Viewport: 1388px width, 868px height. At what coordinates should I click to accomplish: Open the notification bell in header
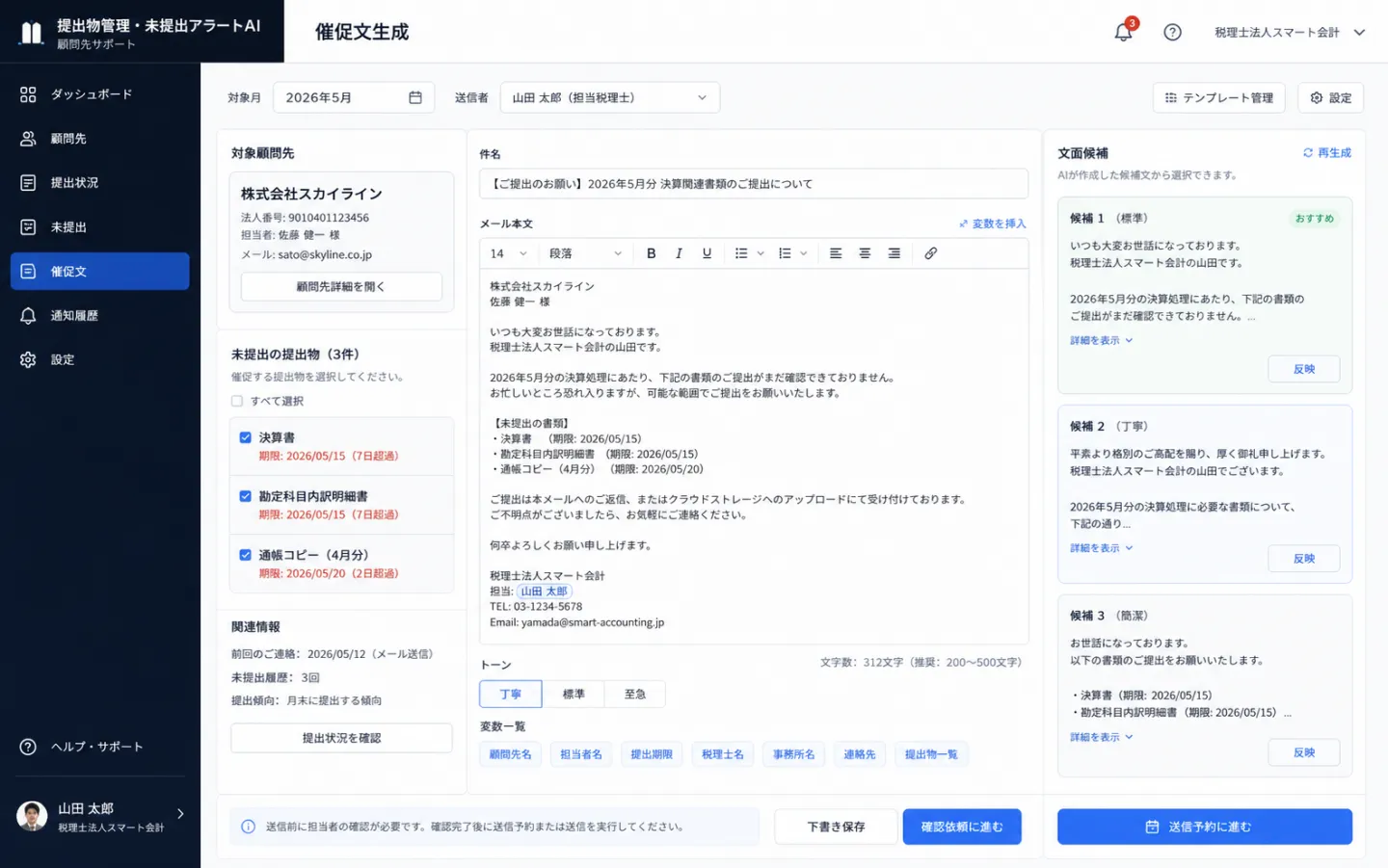click(x=1123, y=32)
